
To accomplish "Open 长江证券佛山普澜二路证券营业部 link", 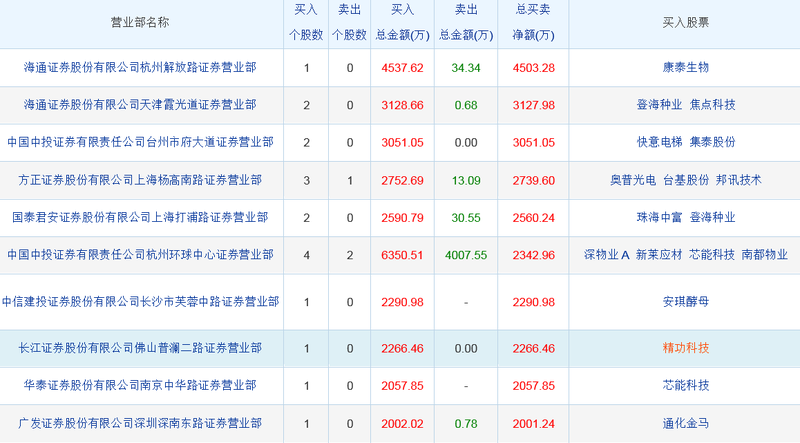I will (x=140, y=348).
